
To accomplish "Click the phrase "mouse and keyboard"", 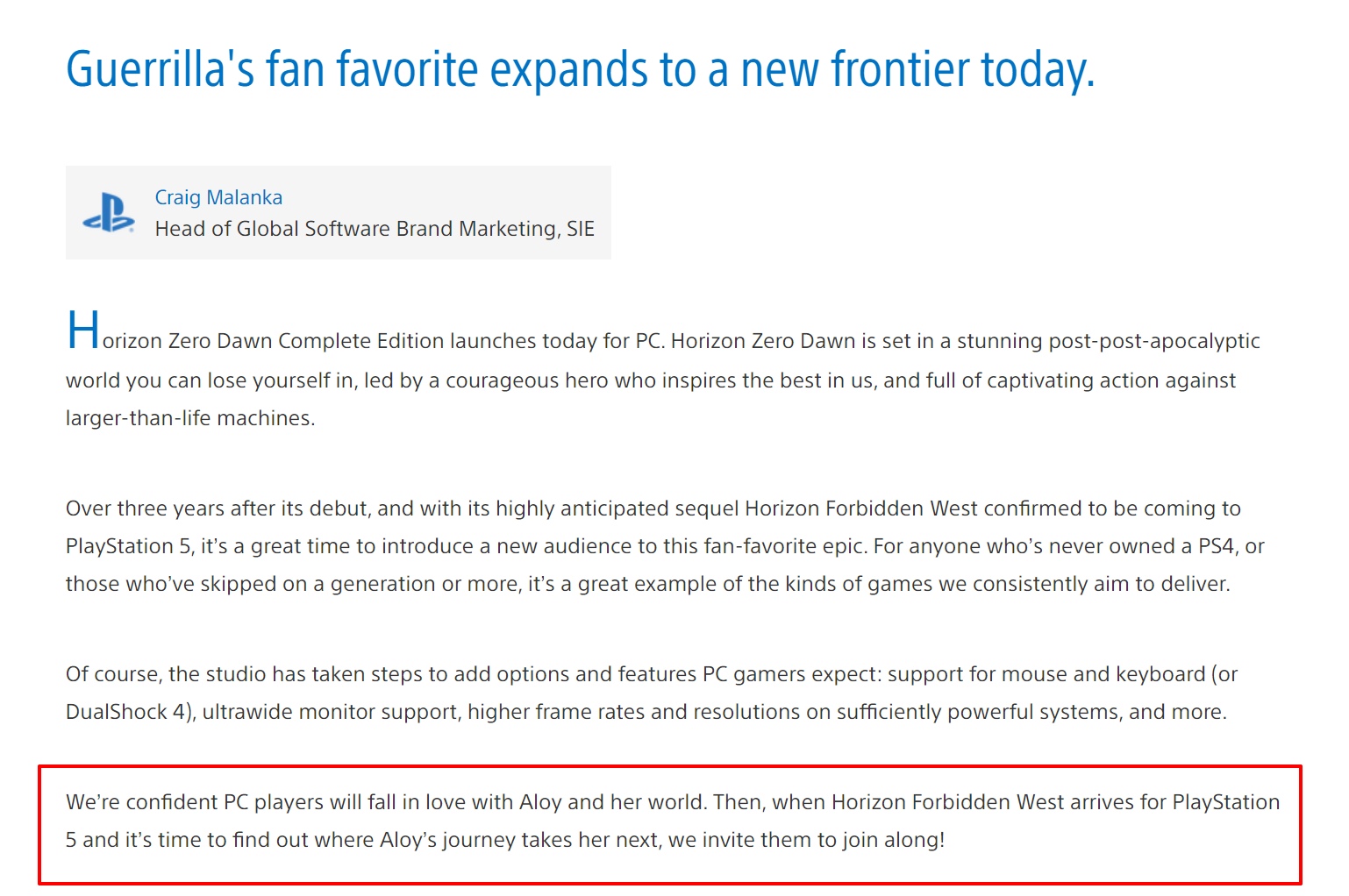I will point(1103,674).
